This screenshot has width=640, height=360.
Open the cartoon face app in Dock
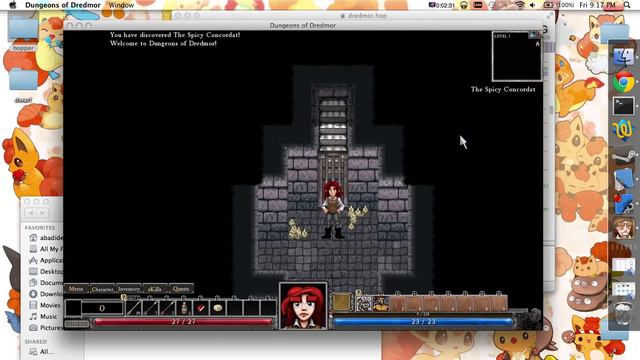click(623, 228)
